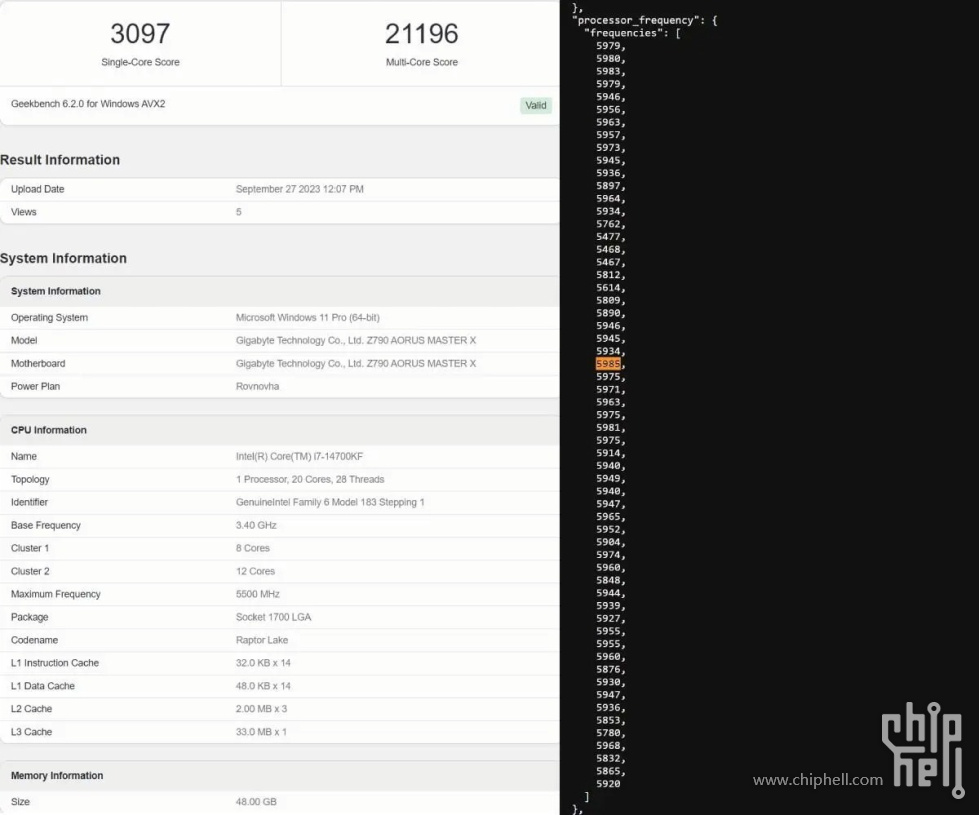Image resolution: width=979 pixels, height=815 pixels.
Task: Click the Single-Core Score label
Action: (x=140, y=62)
